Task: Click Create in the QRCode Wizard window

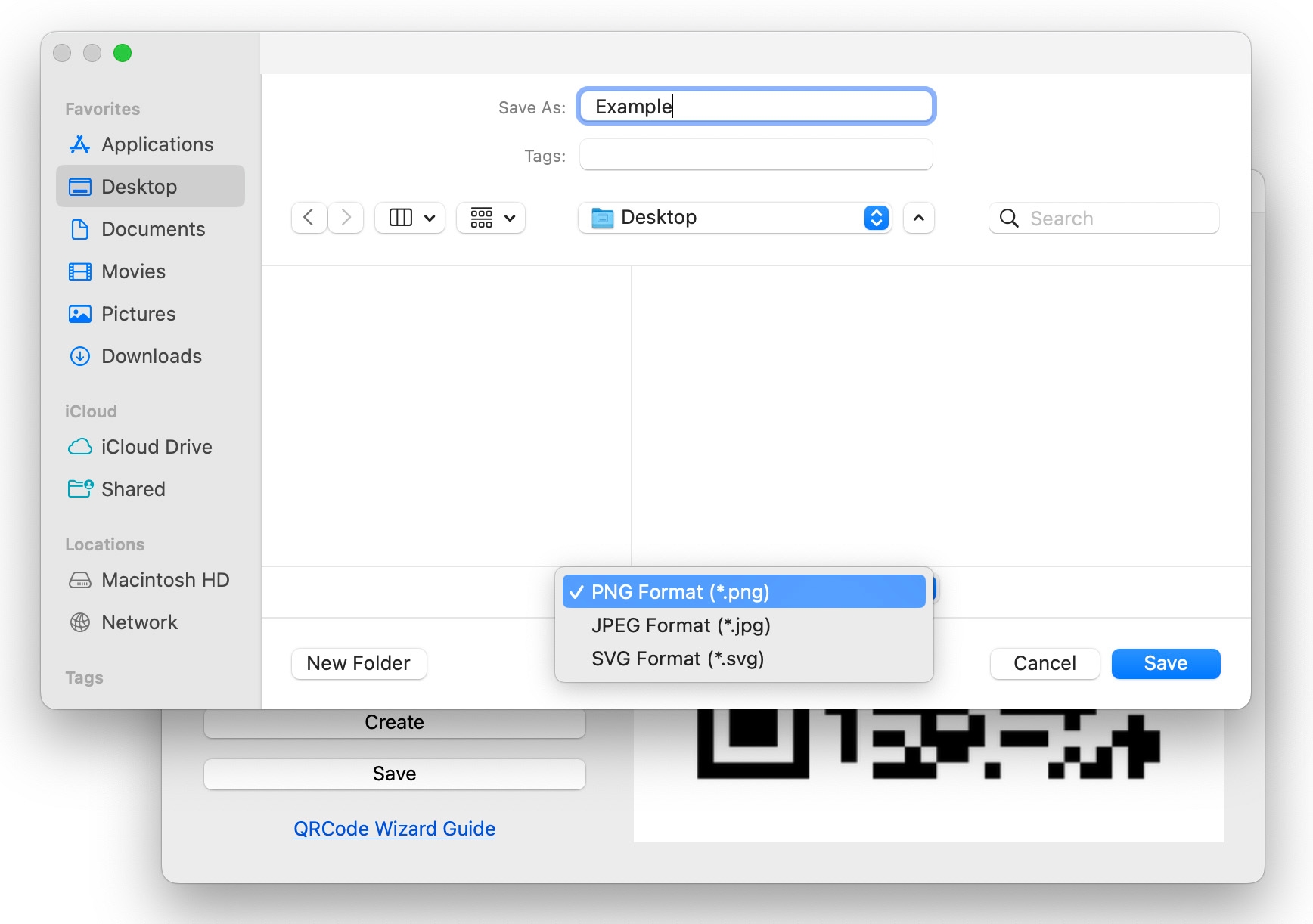Action: coord(395,723)
